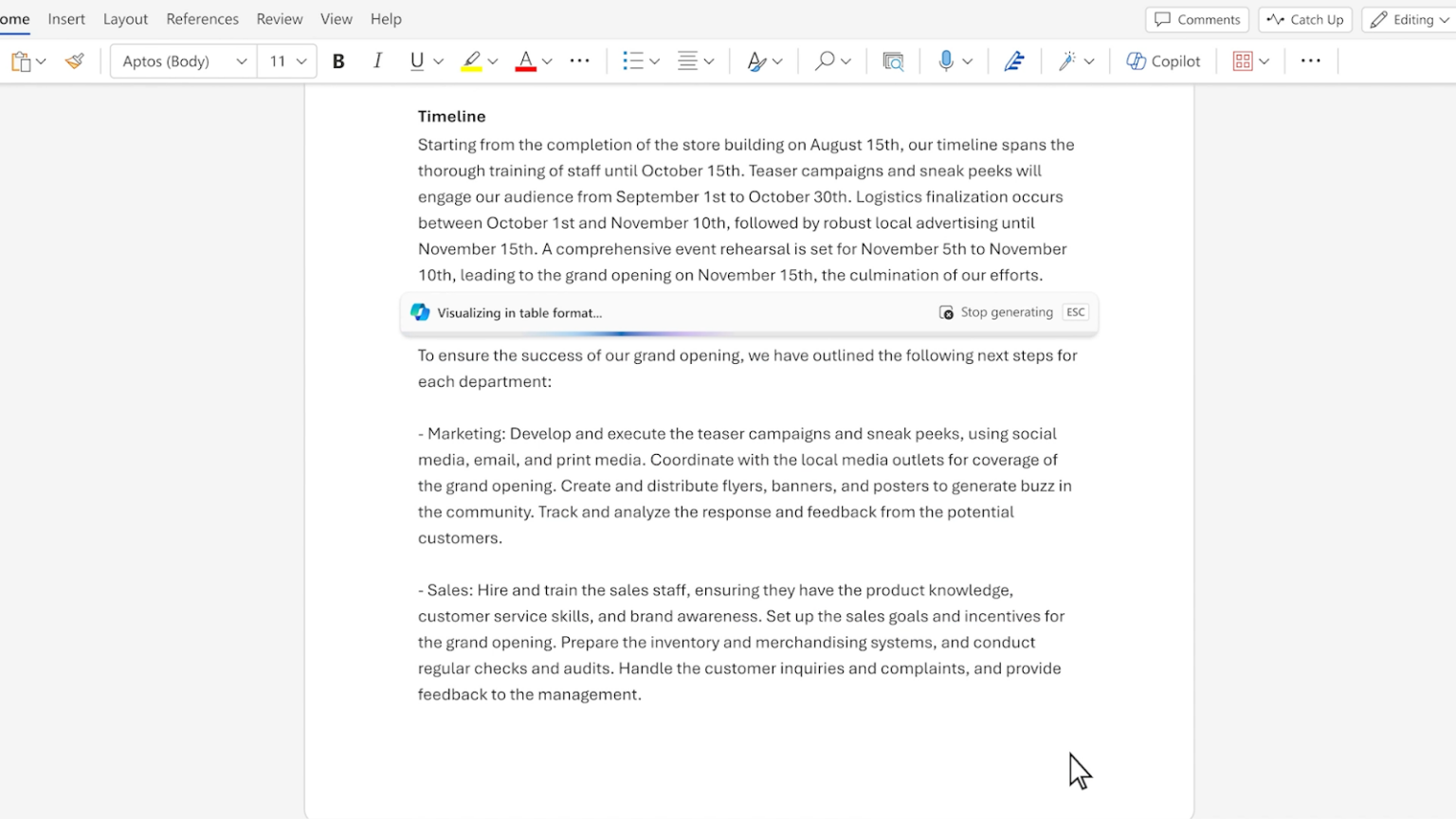1456x819 pixels.
Task: Open the Comments panel
Action: point(1197,19)
